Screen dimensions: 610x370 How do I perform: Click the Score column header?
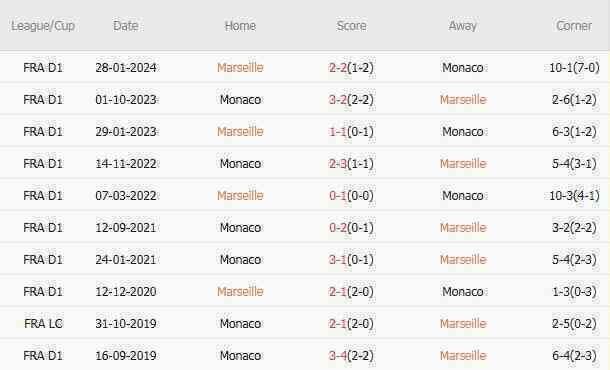tap(351, 26)
